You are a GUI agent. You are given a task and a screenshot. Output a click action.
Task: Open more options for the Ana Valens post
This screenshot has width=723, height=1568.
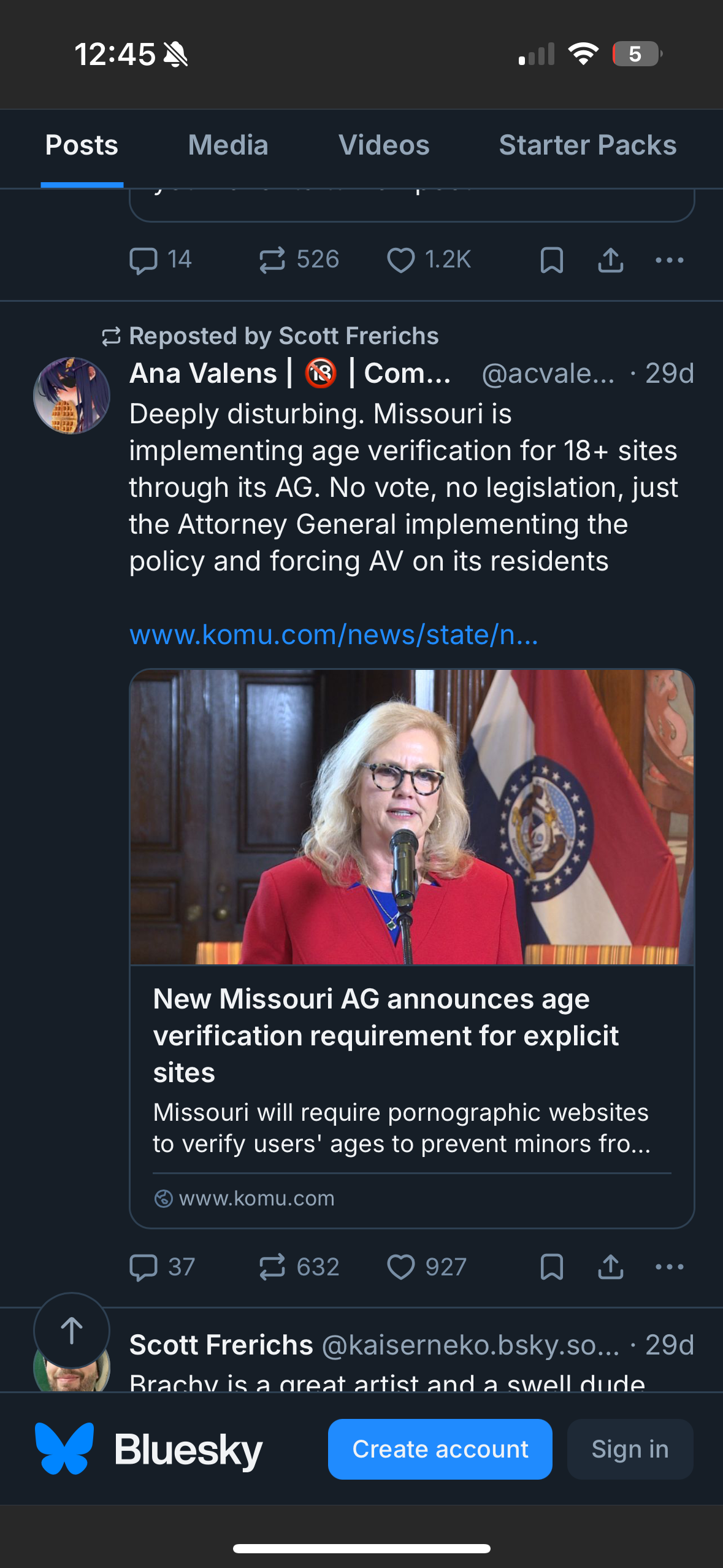coord(670,1267)
